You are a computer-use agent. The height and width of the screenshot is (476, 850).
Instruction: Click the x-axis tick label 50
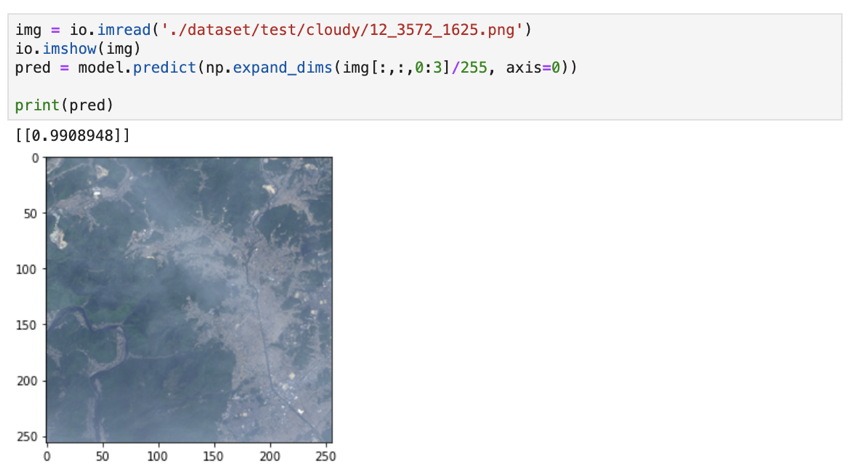[x=102, y=456]
